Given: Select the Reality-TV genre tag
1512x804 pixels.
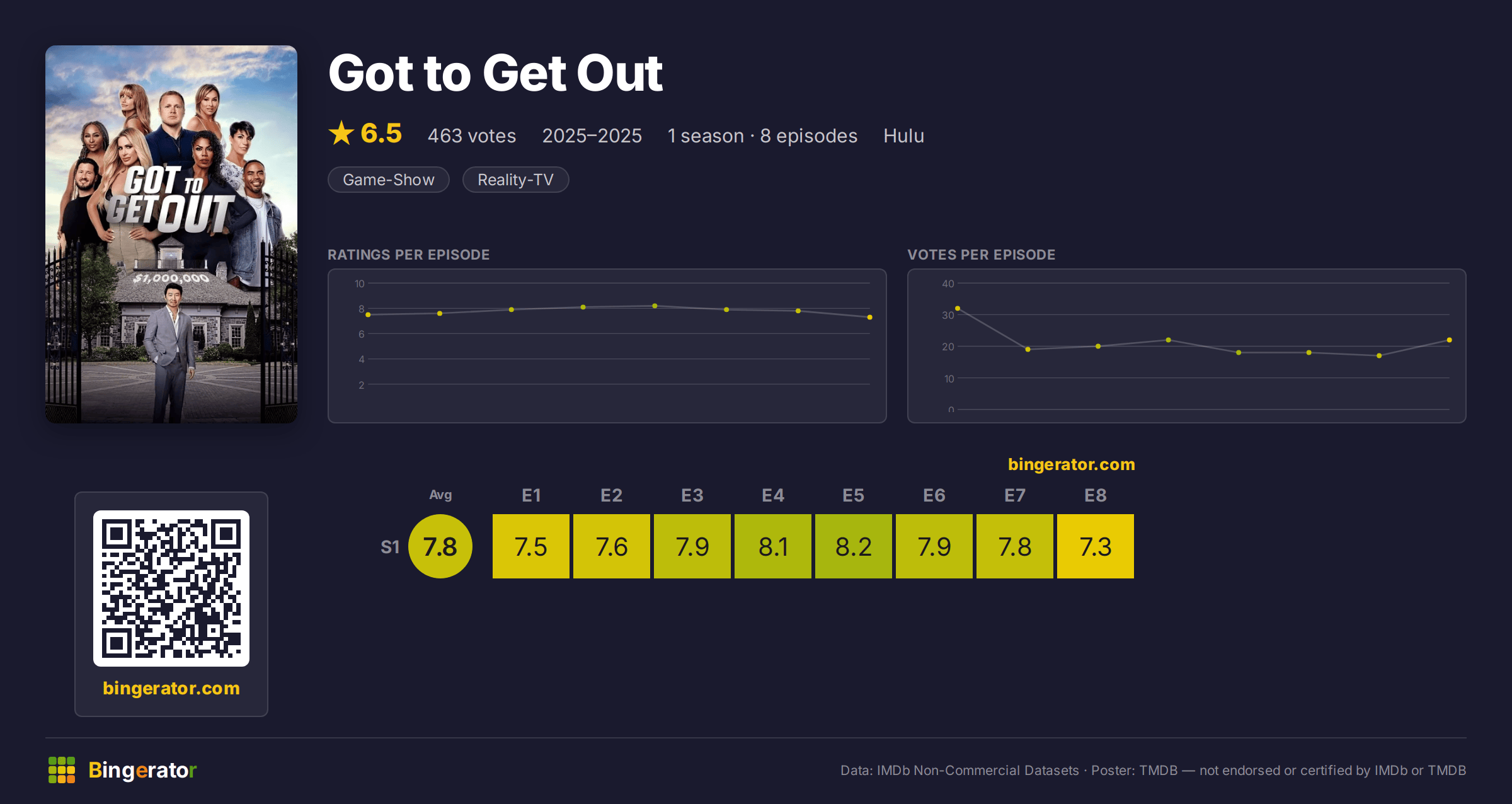Looking at the screenshot, I should coord(515,180).
